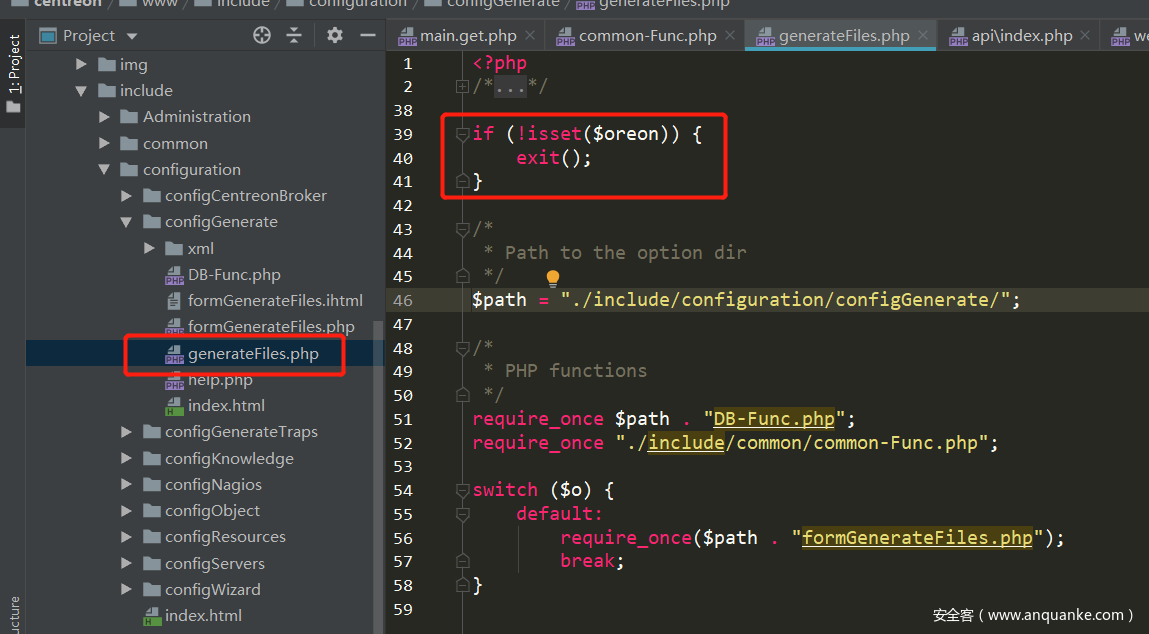Click the formGenerateFiles.php link on line 56
1149x634 pixels.
click(917, 538)
